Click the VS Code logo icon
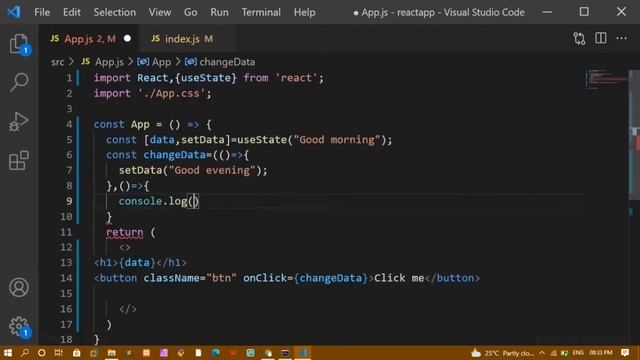640x360 pixels. (x=14, y=12)
